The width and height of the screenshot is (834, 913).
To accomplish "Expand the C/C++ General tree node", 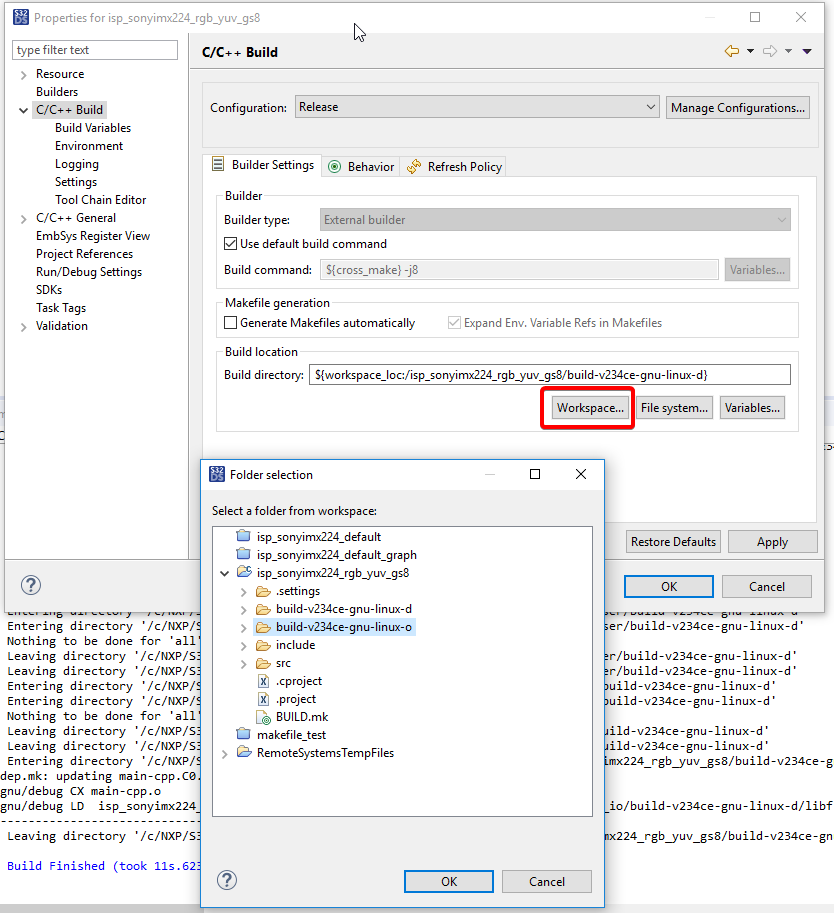I will tap(23, 219).
